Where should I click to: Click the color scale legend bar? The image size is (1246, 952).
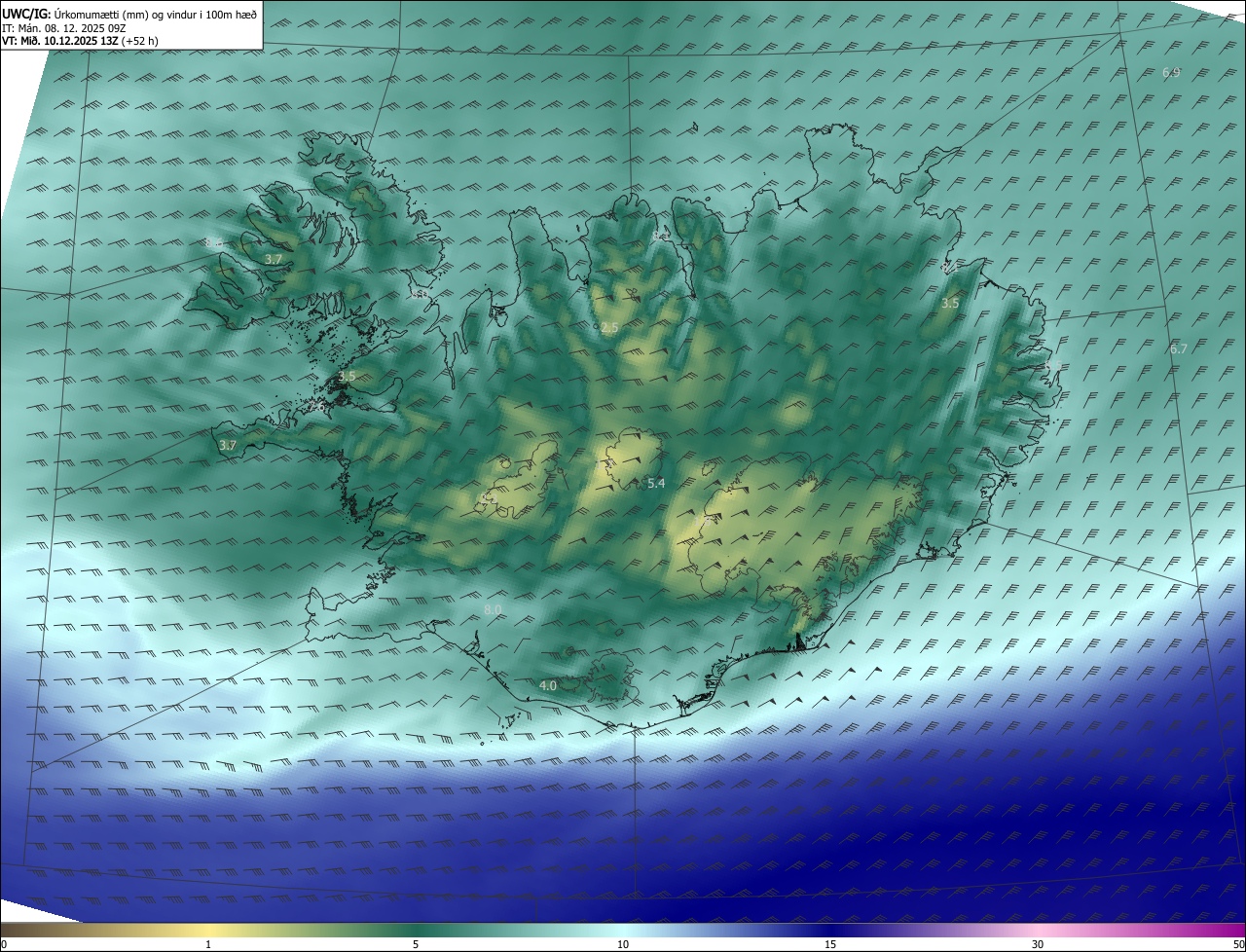[x=623, y=930]
